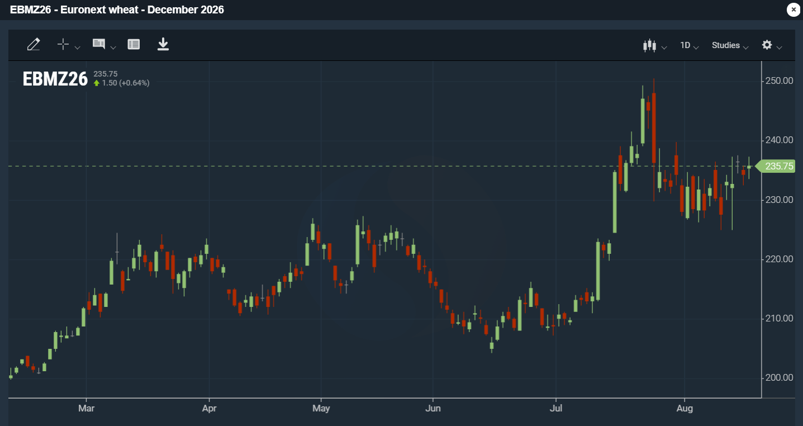Click the Jul date axis label
The height and width of the screenshot is (426, 803).
click(556, 408)
